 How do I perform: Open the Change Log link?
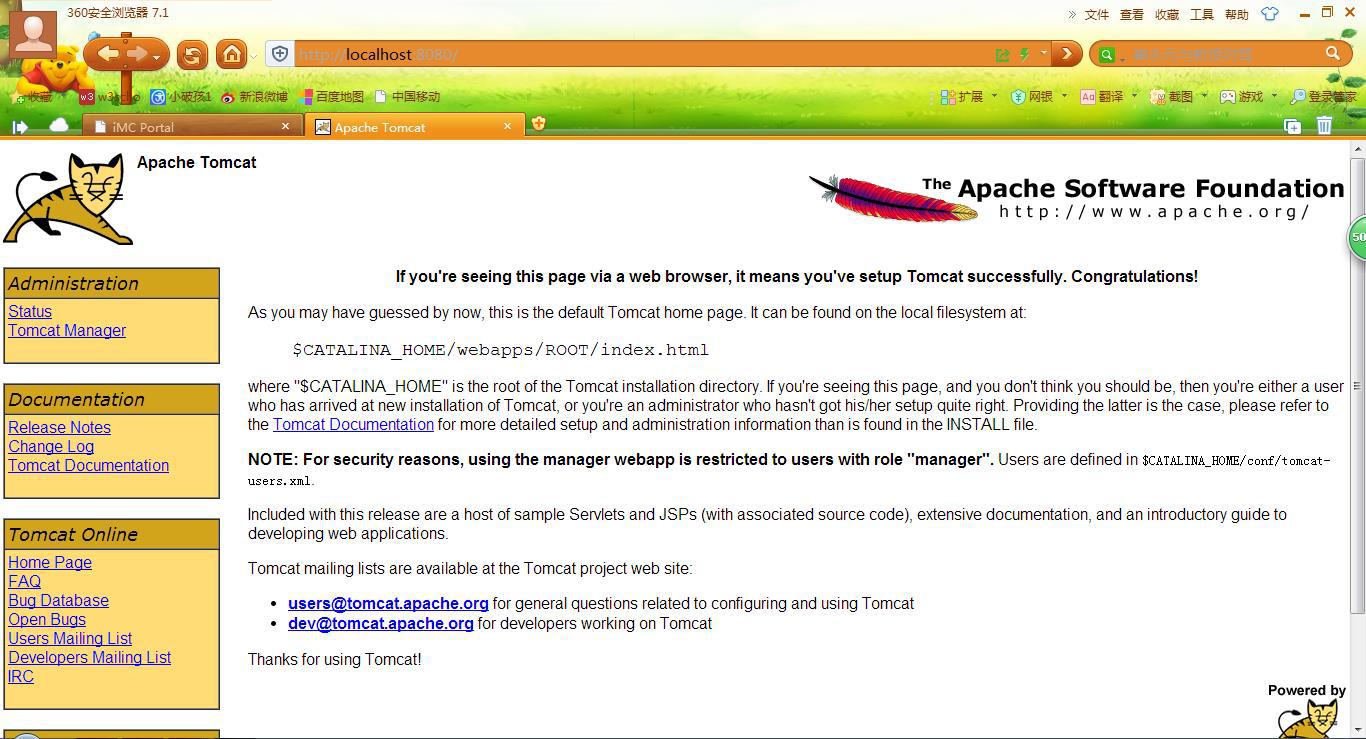pyautogui.click(x=51, y=446)
